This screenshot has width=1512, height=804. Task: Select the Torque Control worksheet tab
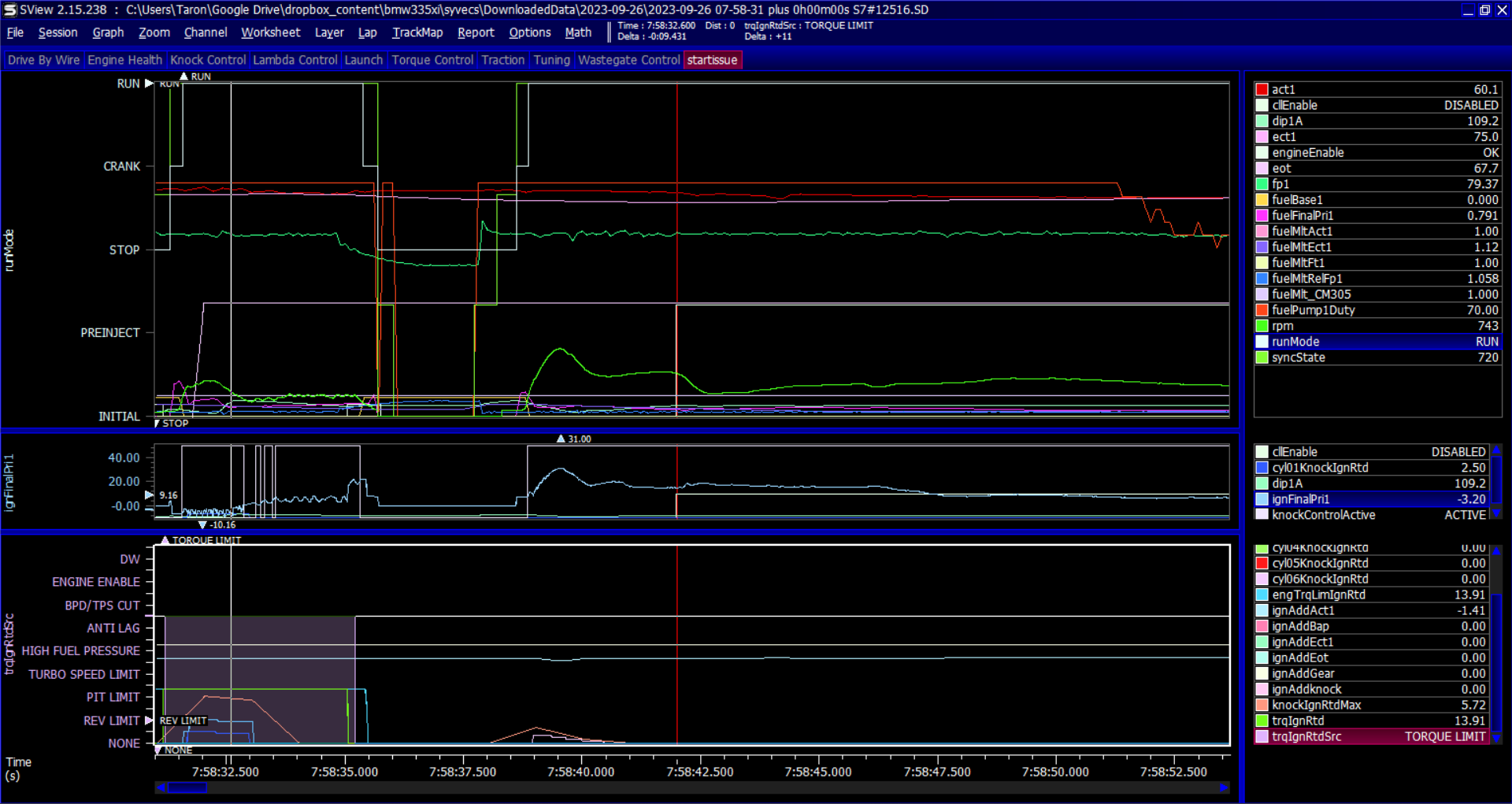coord(432,60)
